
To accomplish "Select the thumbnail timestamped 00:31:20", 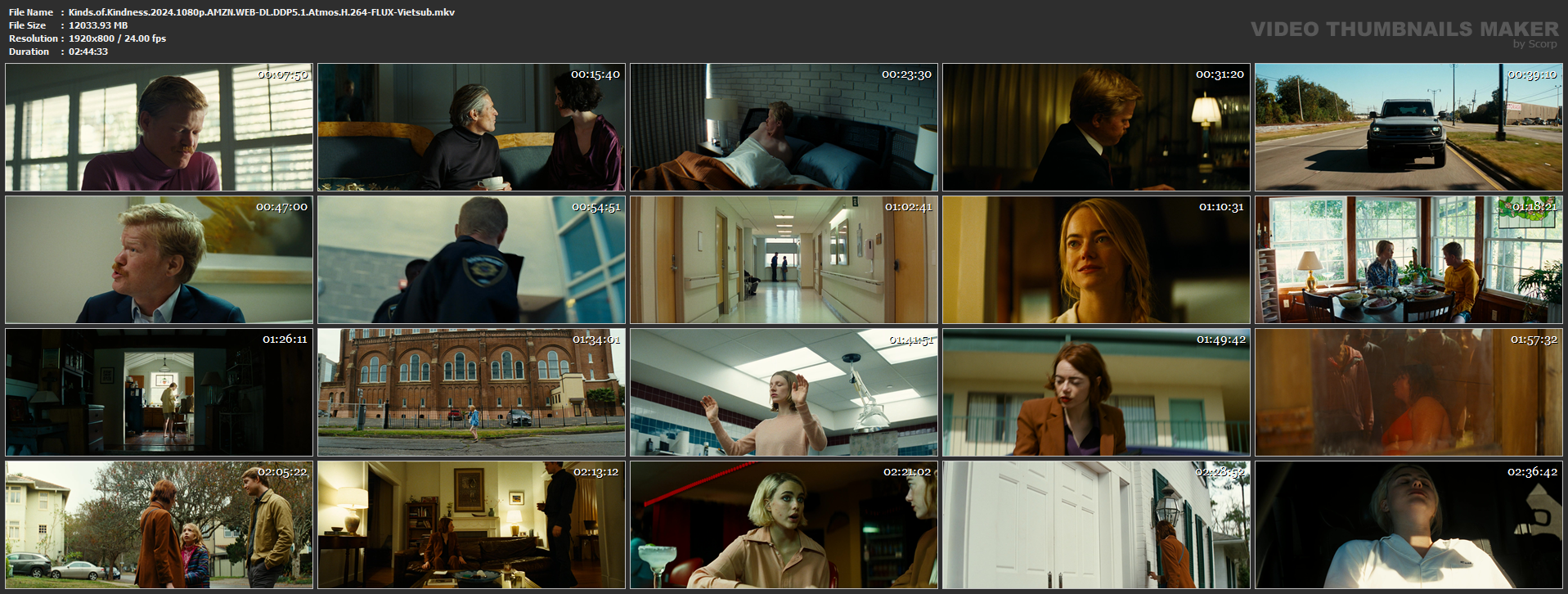I will click(1096, 127).
